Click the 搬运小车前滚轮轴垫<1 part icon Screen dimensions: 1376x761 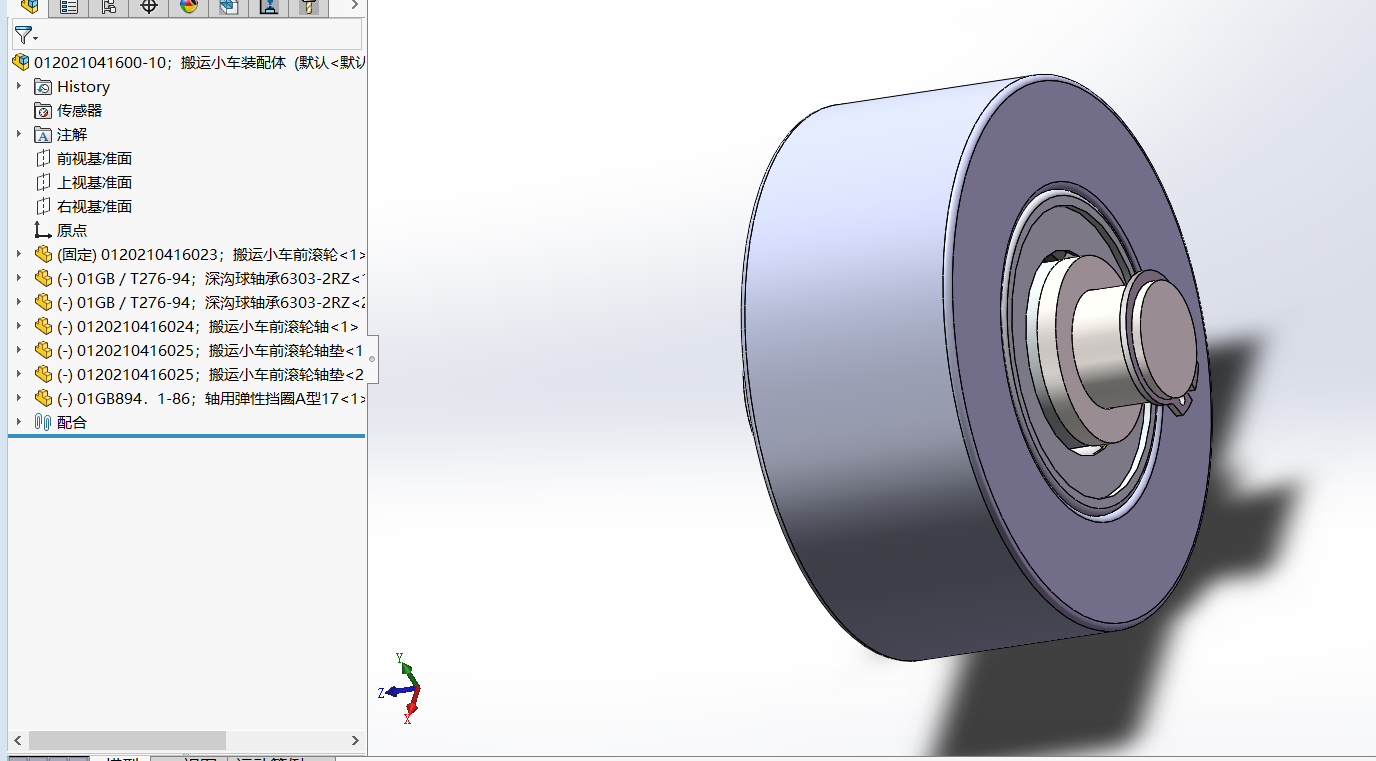[x=43, y=351]
